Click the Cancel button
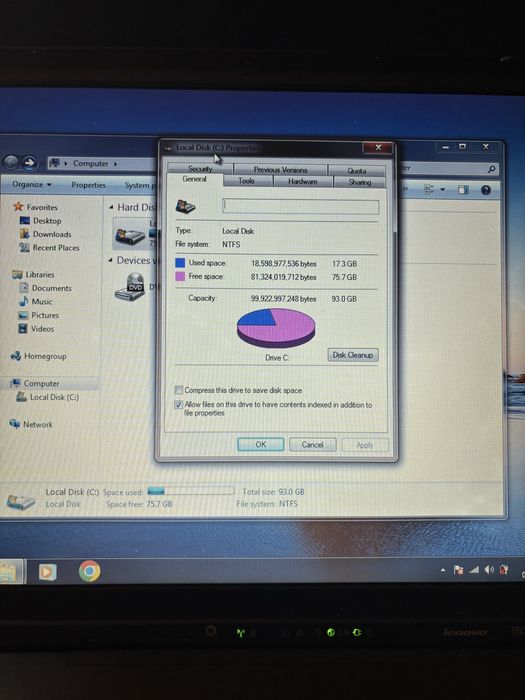525x700 pixels. click(x=312, y=445)
